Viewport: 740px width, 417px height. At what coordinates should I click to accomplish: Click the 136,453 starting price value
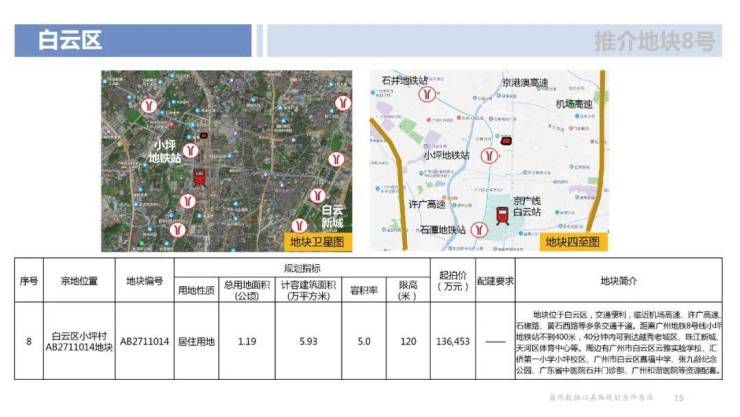453,341
